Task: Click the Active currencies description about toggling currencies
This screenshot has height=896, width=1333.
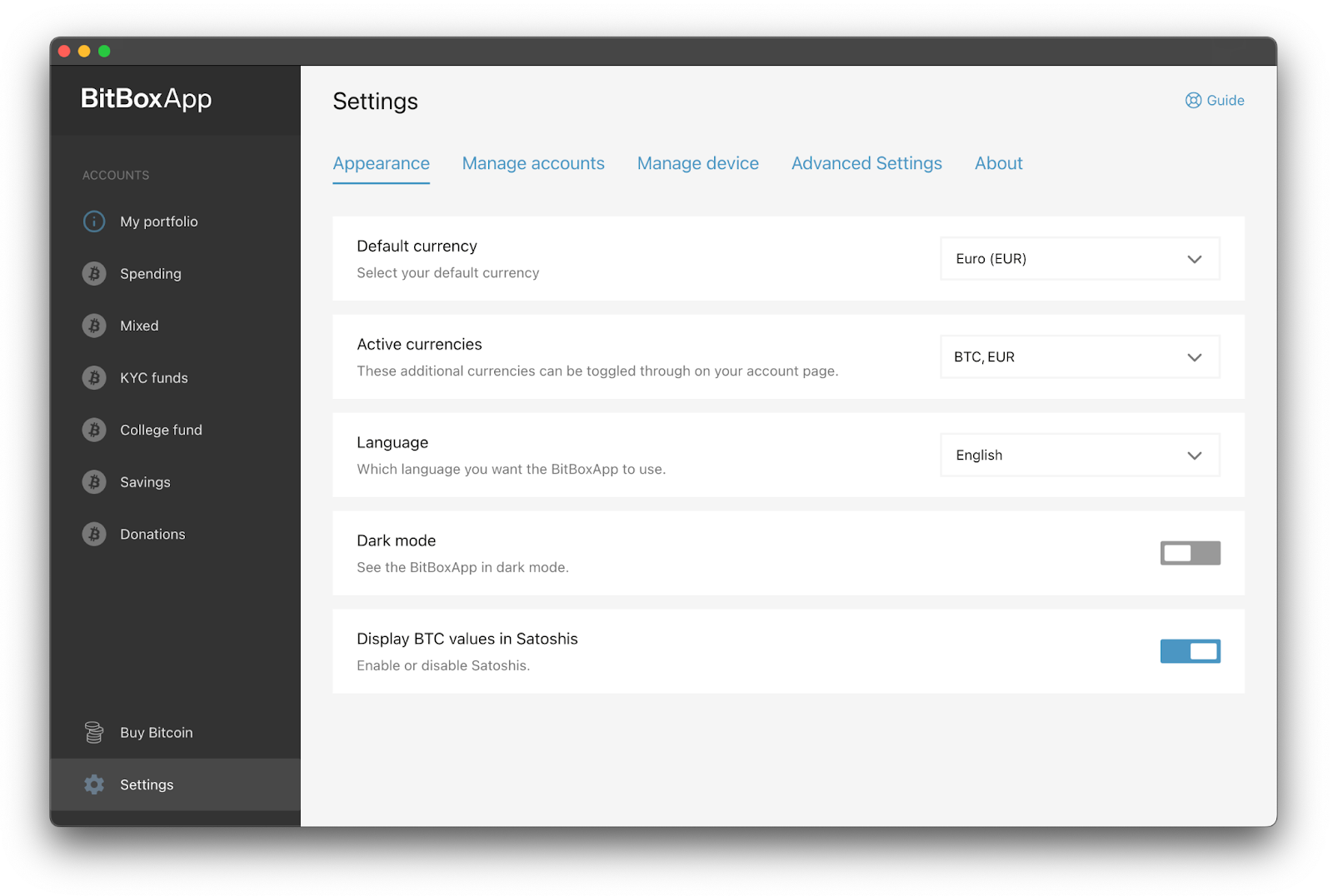Action: (x=598, y=371)
